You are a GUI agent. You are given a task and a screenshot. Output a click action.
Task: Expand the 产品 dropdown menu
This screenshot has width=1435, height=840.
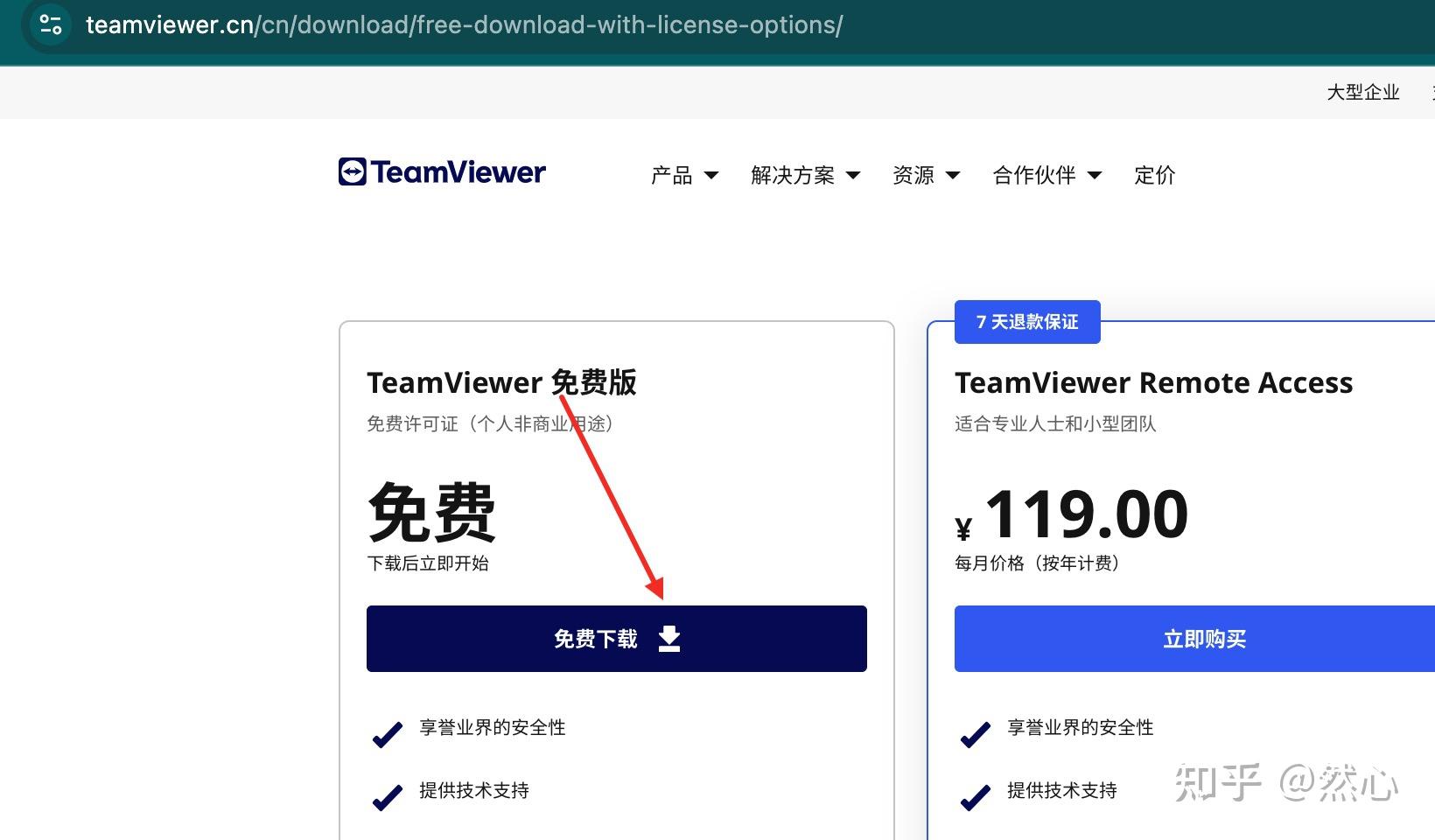click(x=684, y=175)
